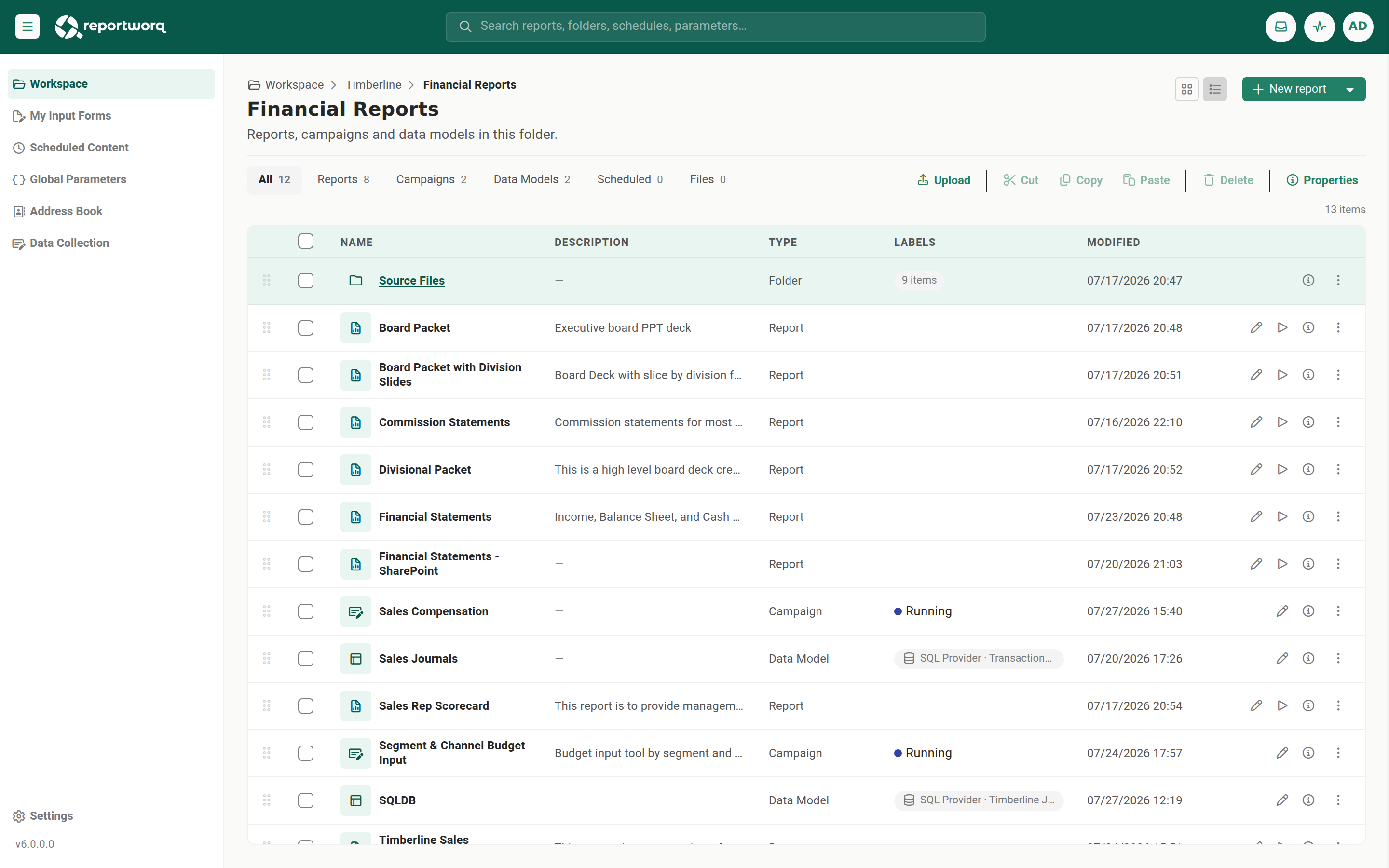
Task: Switch to the Data Models tab
Action: (x=531, y=180)
